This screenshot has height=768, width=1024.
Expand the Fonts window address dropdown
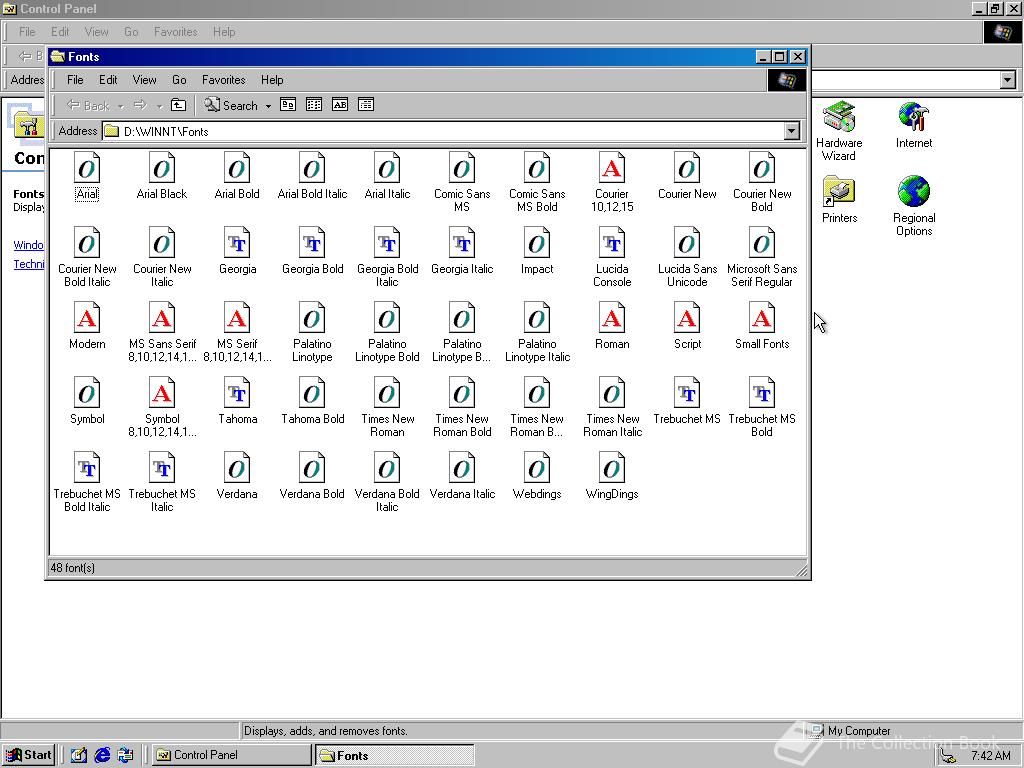pos(792,131)
